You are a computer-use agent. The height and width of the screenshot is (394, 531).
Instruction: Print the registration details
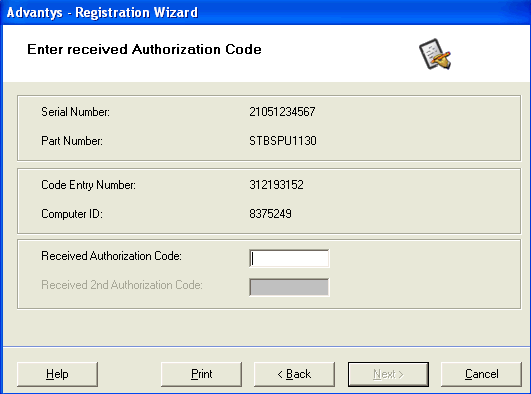[201, 374]
